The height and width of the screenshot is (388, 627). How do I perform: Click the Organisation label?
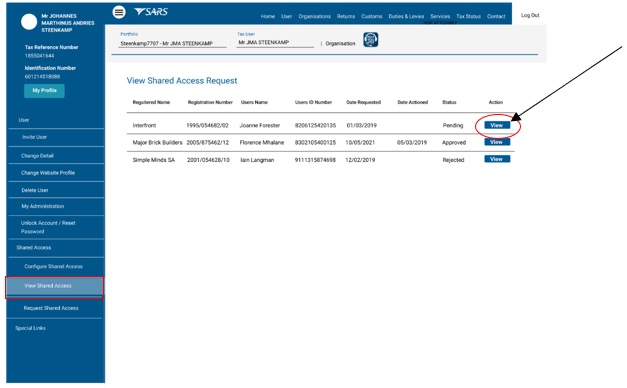pyautogui.click(x=340, y=44)
